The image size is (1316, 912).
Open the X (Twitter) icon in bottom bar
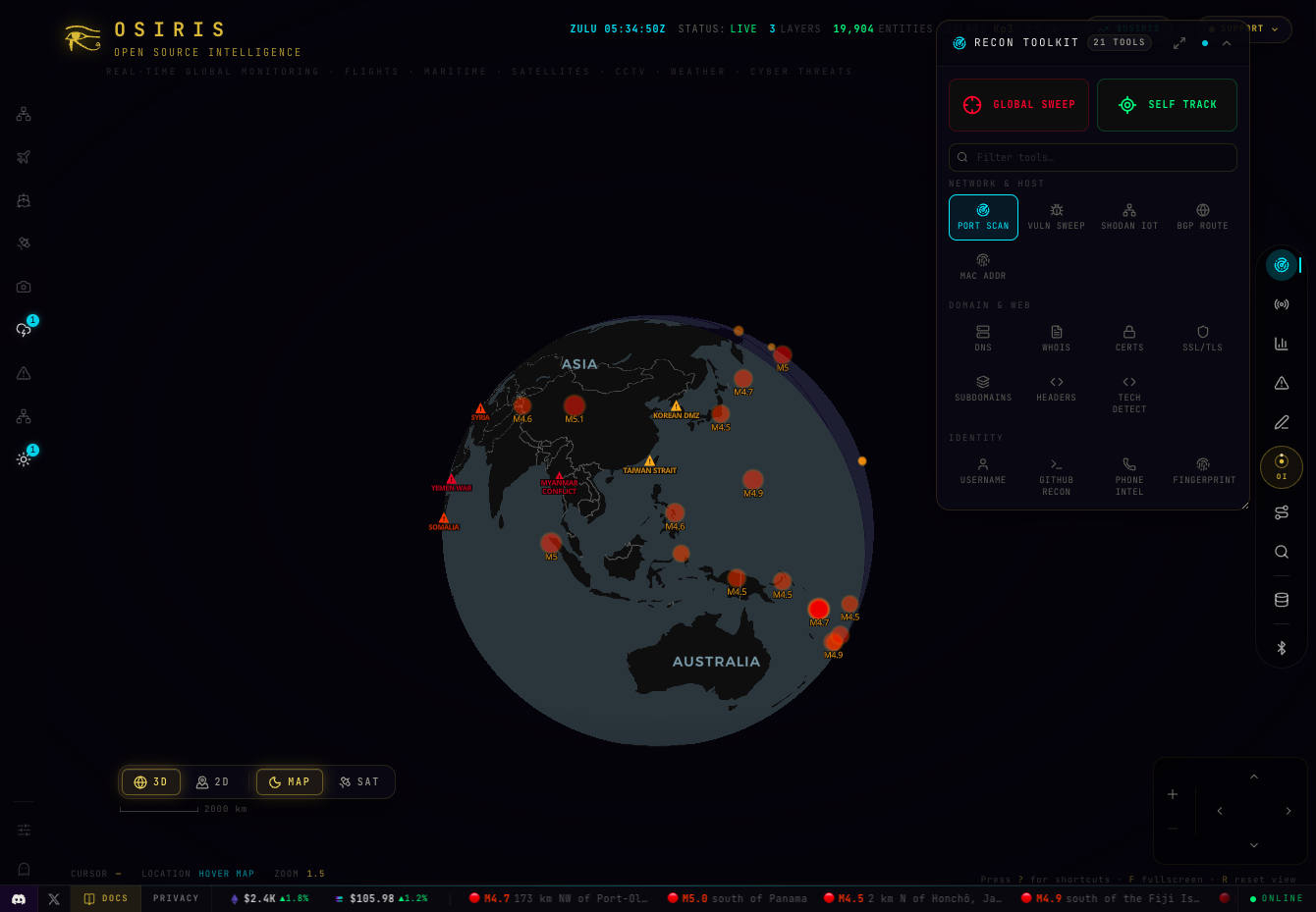[54, 898]
